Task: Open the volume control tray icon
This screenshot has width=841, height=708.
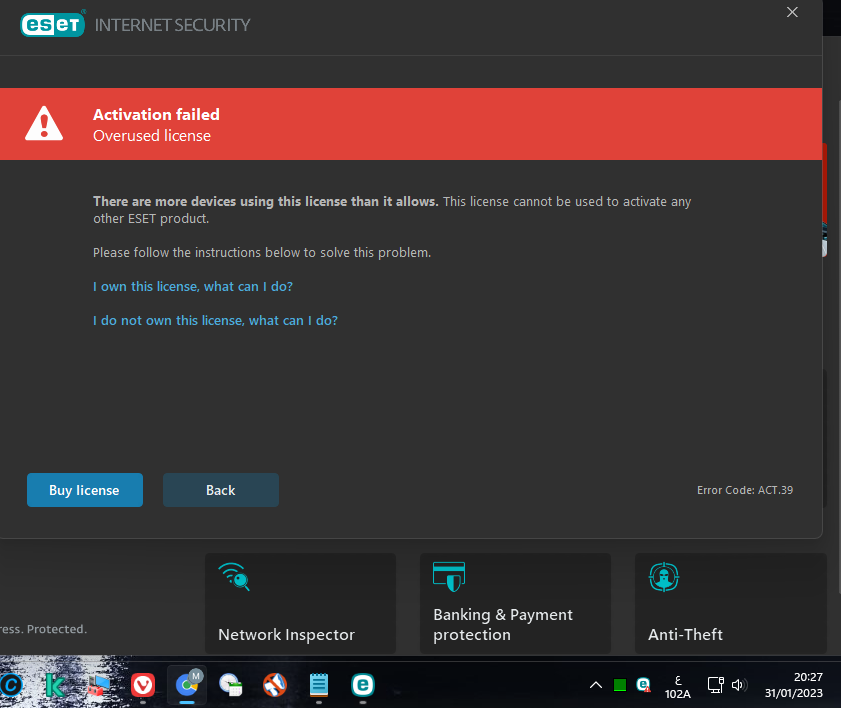Action: point(739,685)
